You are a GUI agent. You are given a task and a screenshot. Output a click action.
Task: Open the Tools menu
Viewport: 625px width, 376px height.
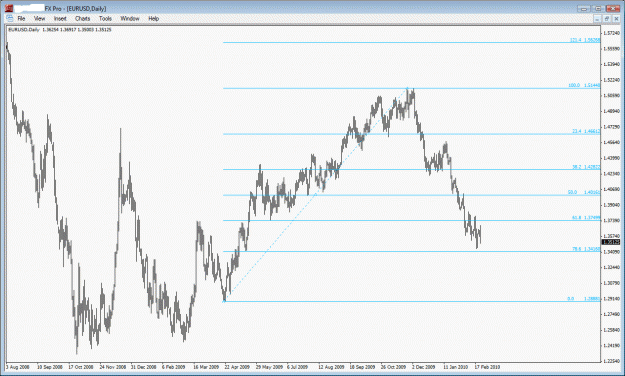click(105, 19)
